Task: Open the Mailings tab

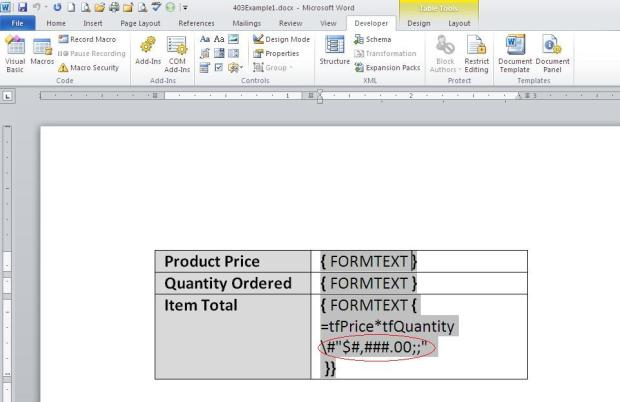Action: tap(246, 23)
